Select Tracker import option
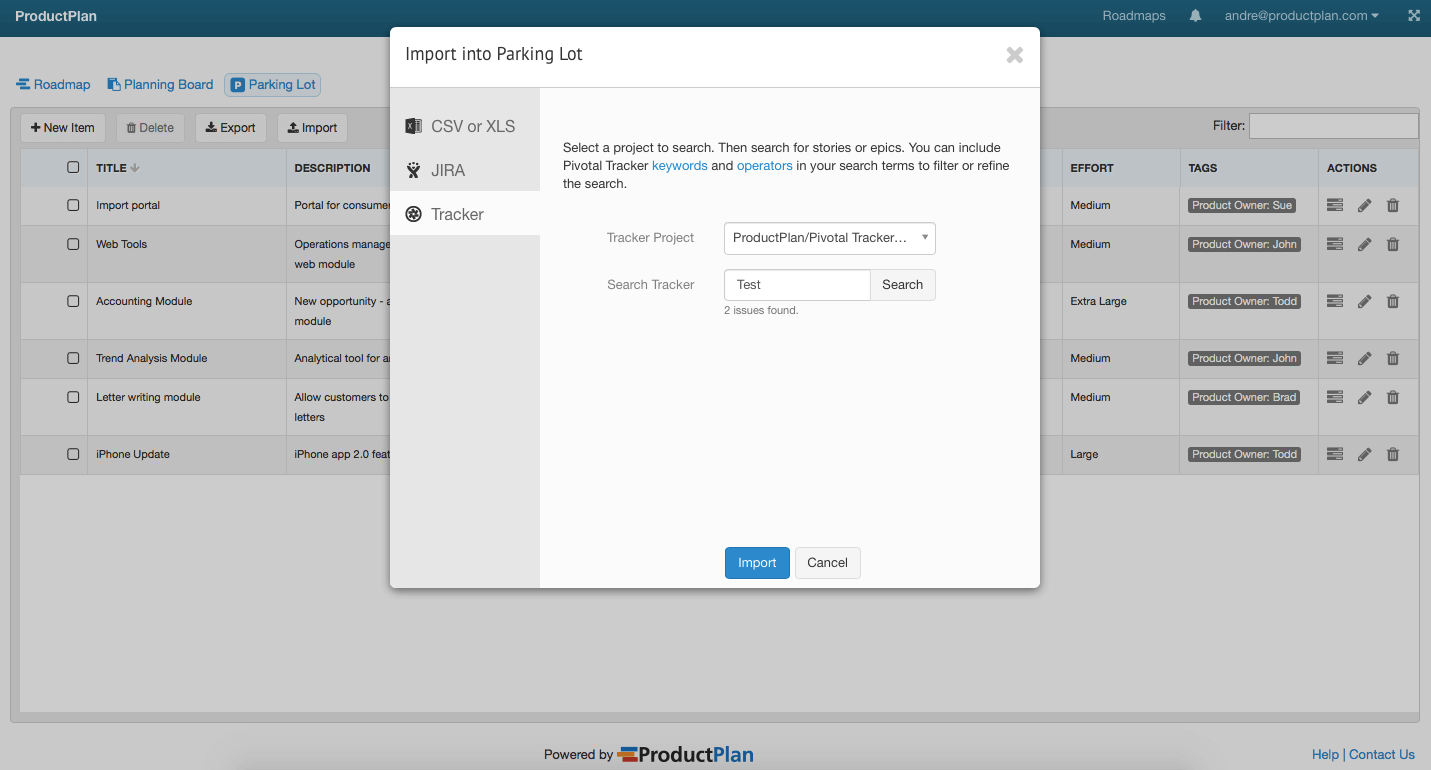 coord(465,214)
